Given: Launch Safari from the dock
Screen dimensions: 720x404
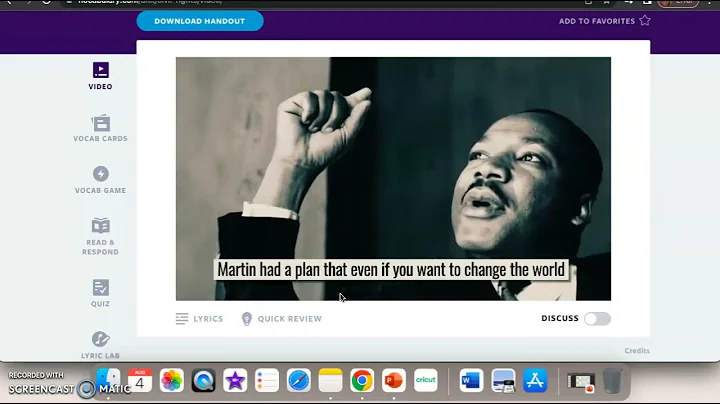Looking at the screenshot, I should point(298,381).
